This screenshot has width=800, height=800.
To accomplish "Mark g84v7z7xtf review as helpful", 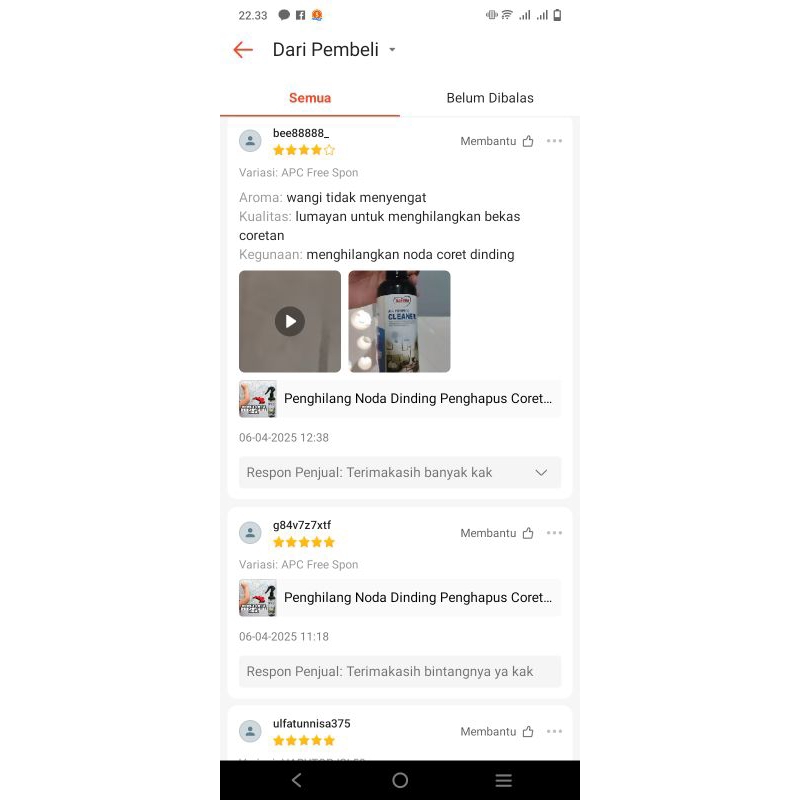I will pos(528,533).
